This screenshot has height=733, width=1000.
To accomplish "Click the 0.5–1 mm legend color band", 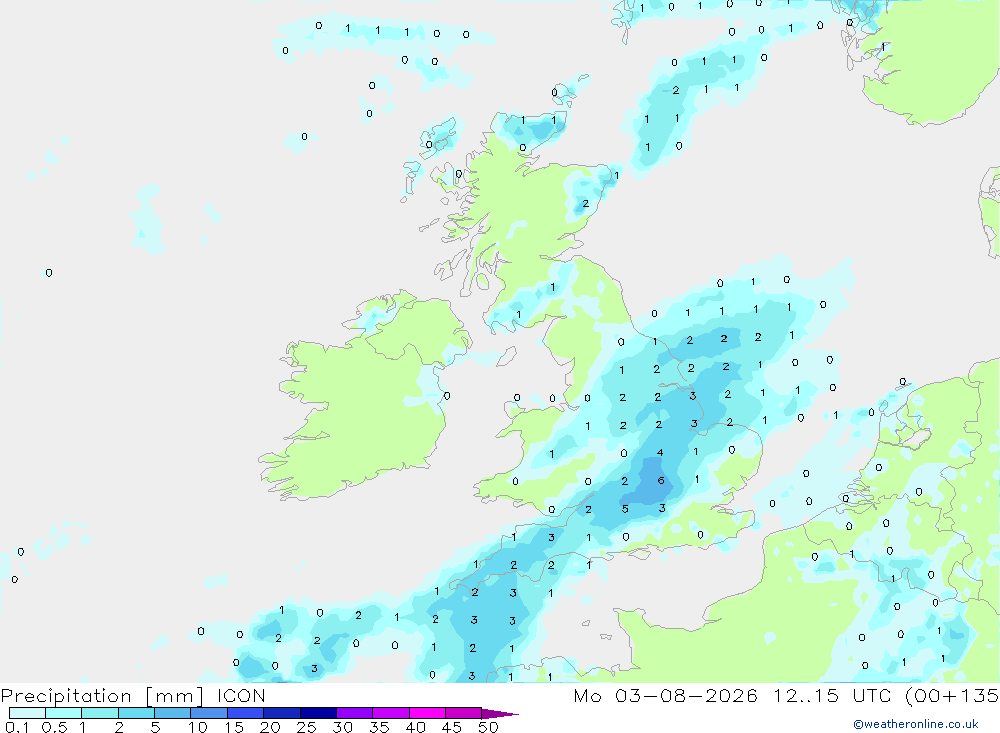I will point(64,713).
